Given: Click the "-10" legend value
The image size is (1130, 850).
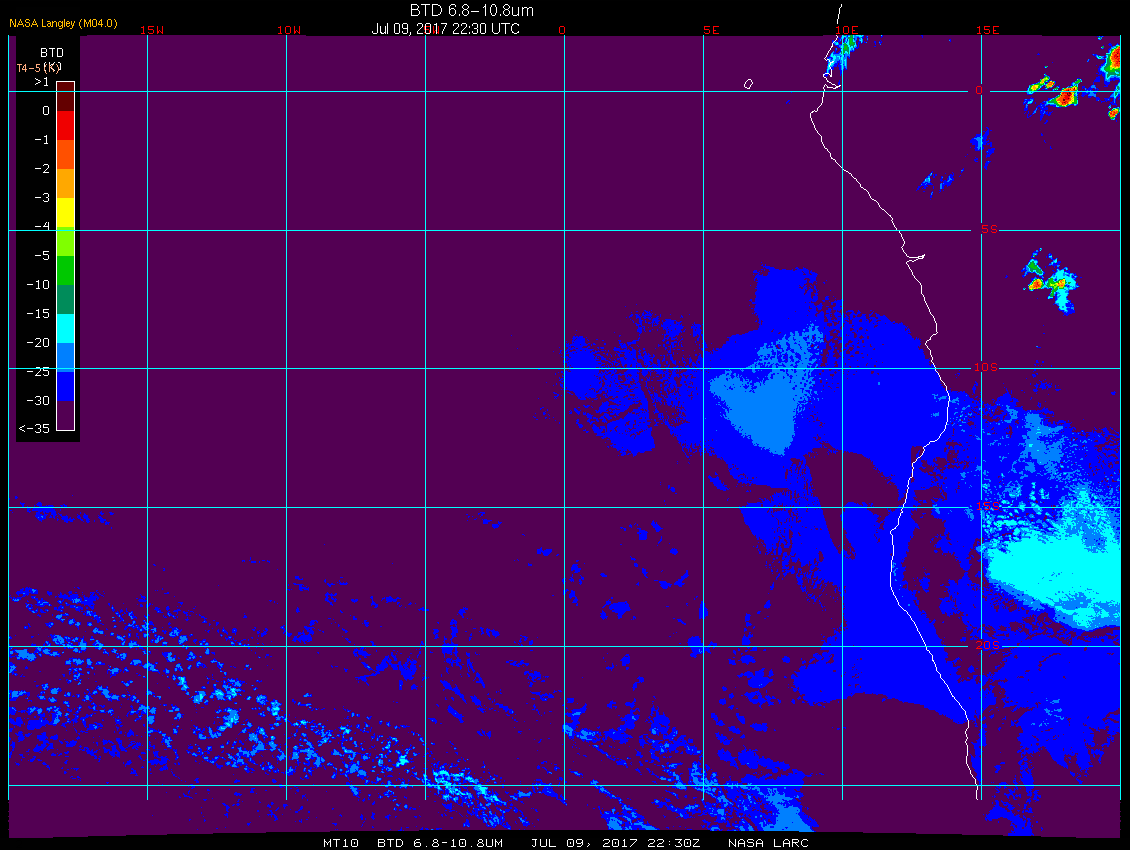Looking at the screenshot, I should point(38,285).
